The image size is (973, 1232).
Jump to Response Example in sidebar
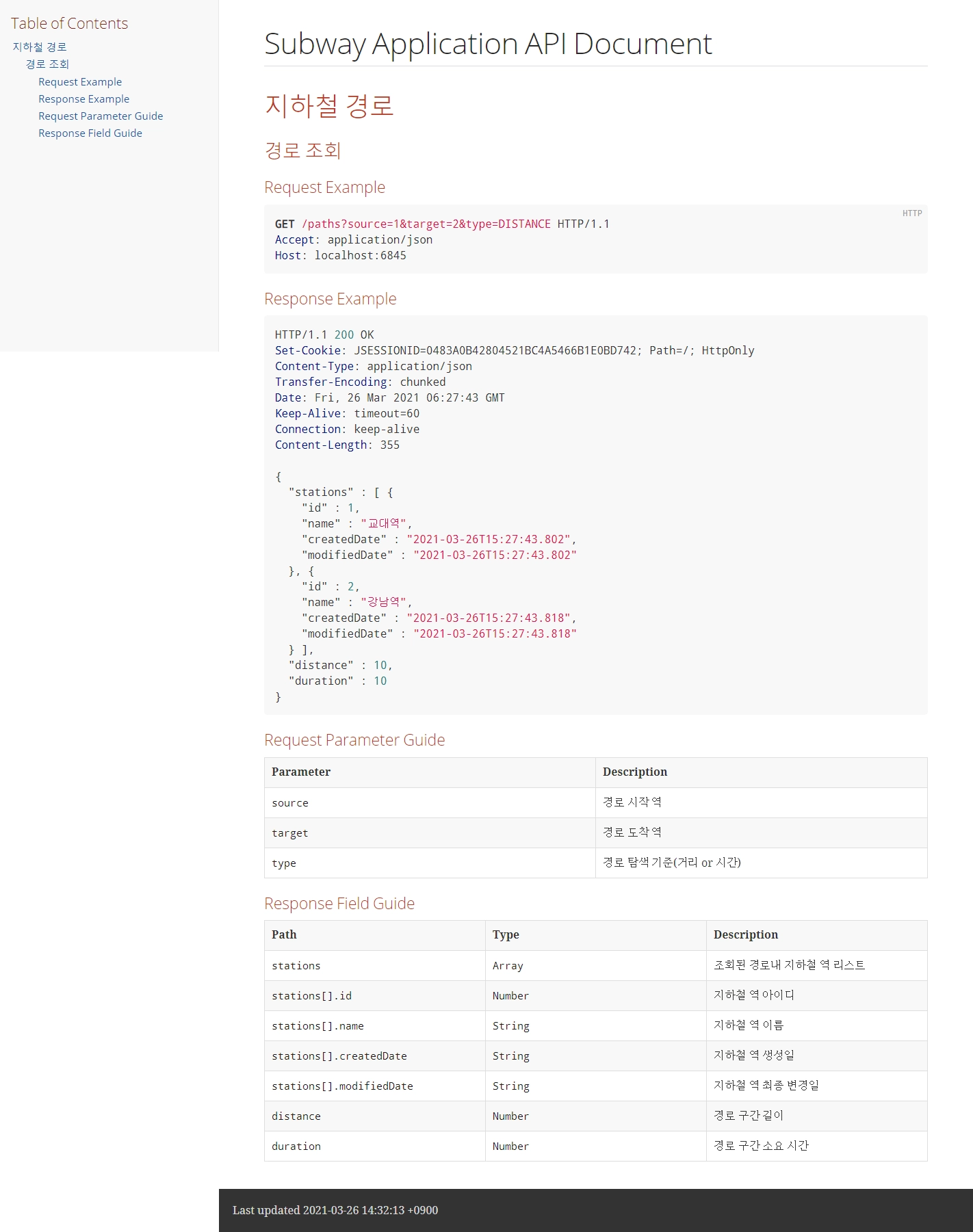(83, 99)
